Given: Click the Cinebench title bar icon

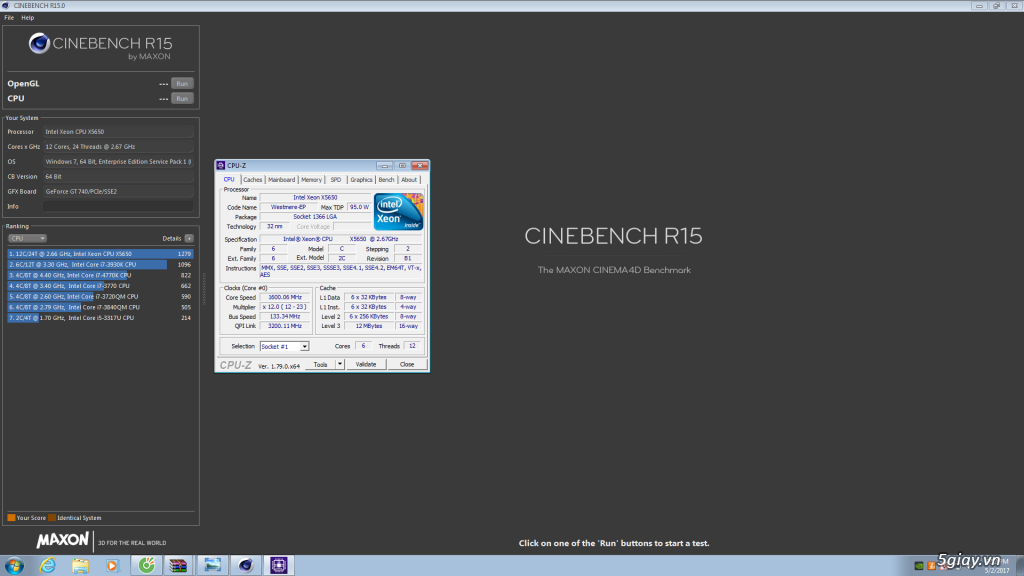Looking at the screenshot, I should tap(6, 5).
